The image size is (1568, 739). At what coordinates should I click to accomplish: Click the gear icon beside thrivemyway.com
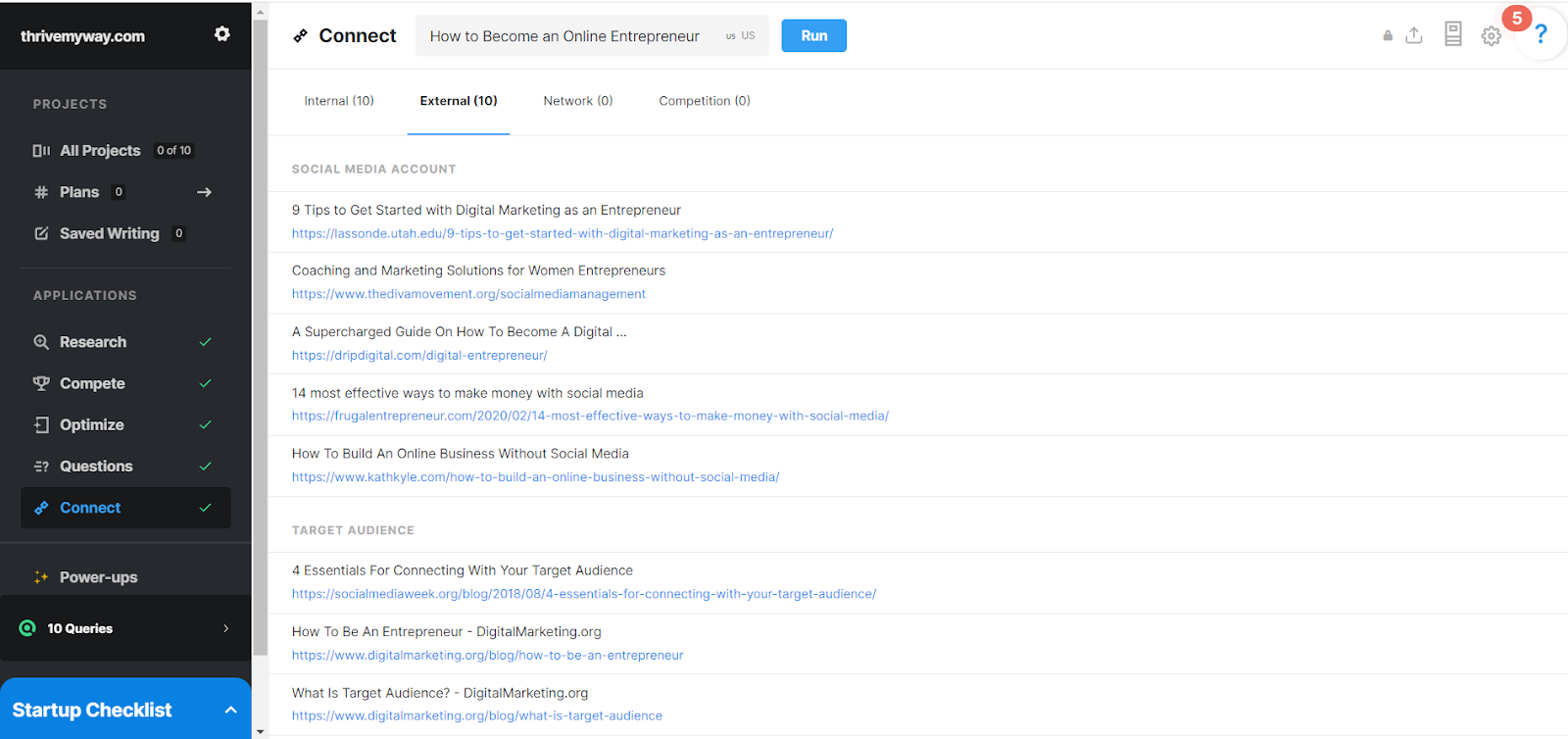tap(222, 34)
